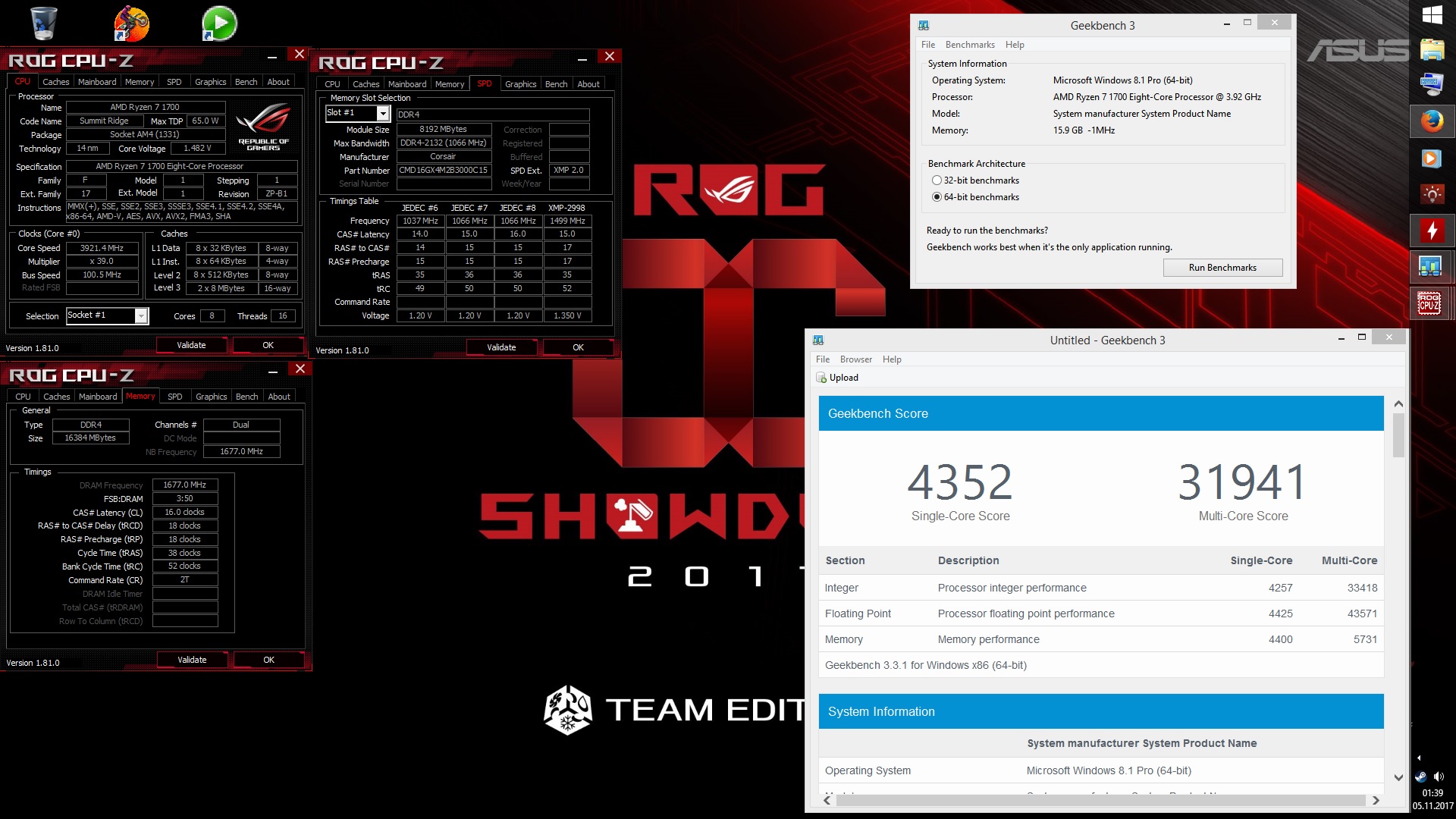
Task: Open the Bench tab in the SPD window
Action: coord(556,84)
